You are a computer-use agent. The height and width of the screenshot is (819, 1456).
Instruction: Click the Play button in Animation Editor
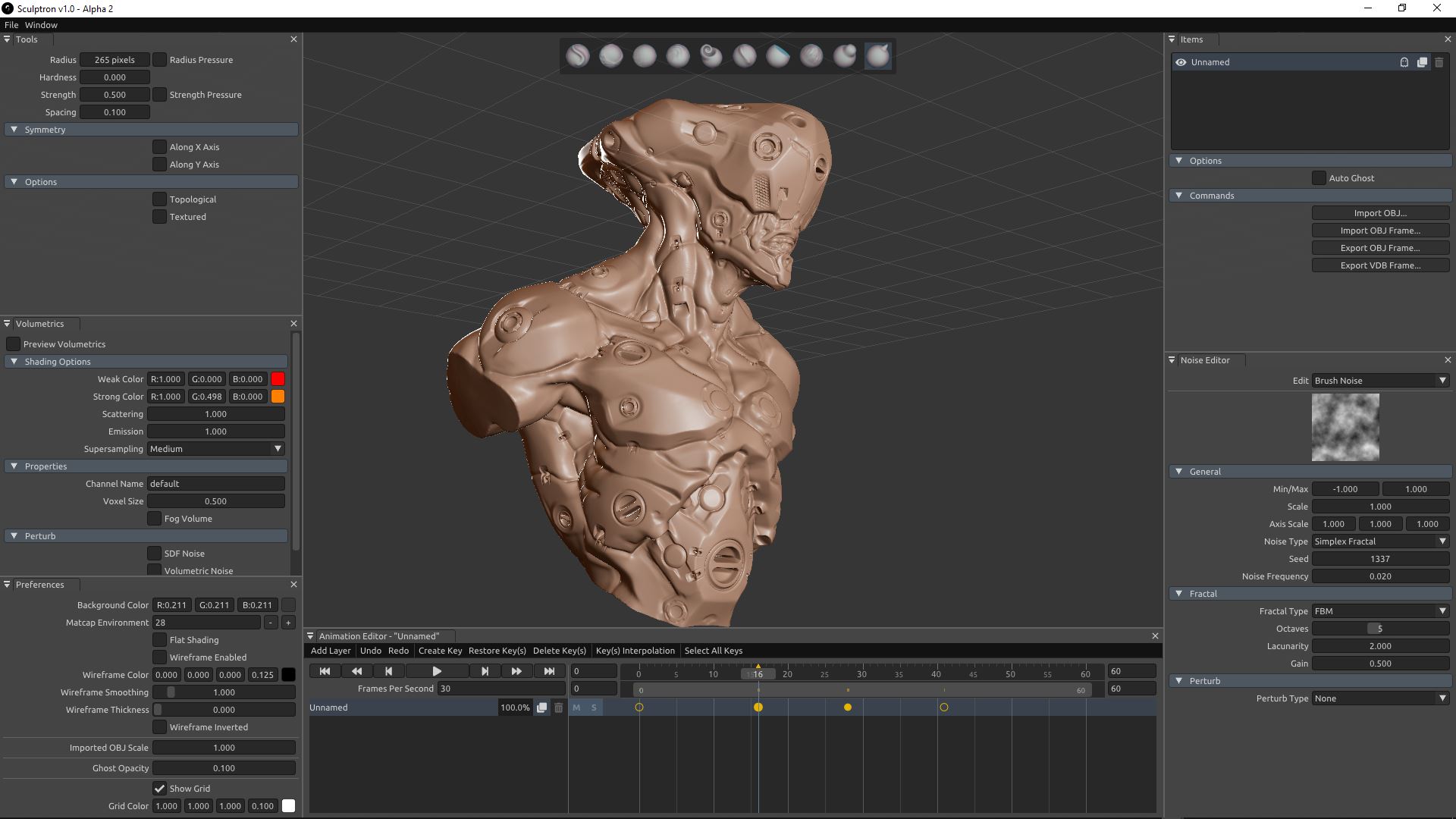coord(437,671)
